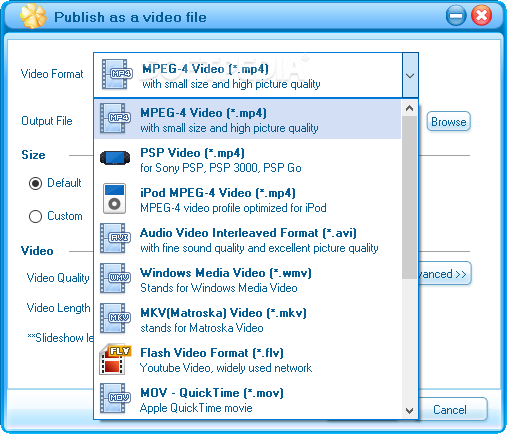Click the "Video Length" label
This screenshot has height=434, width=507.
(x=58, y=308)
